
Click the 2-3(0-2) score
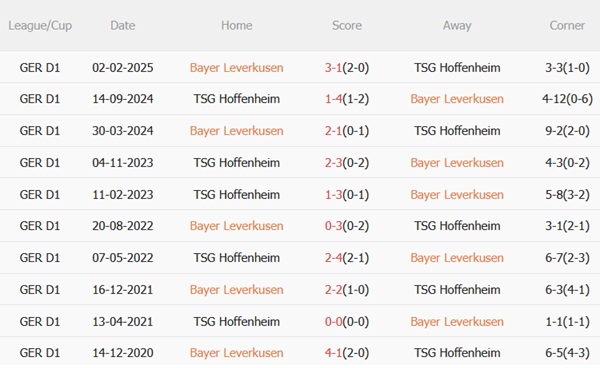[347, 163]
